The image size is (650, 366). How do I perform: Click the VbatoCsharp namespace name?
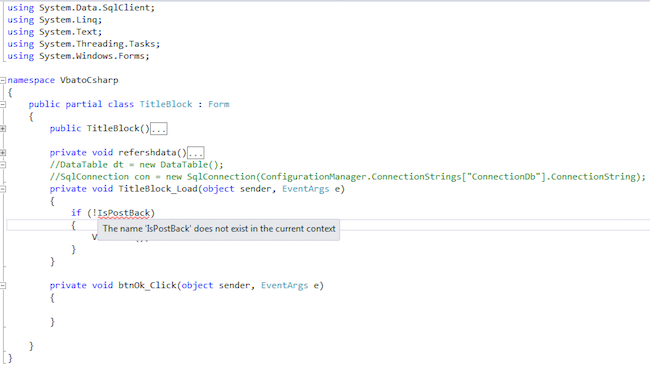click(89, 80)
